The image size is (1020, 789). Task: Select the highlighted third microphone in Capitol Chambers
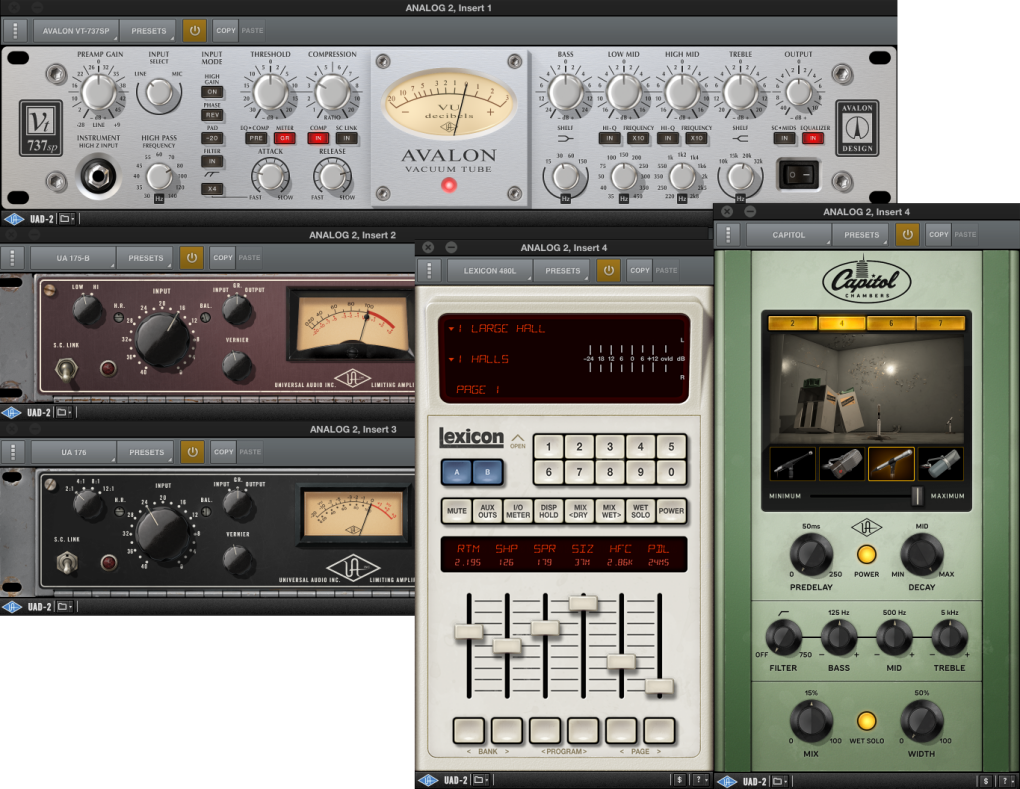[891, 464]
